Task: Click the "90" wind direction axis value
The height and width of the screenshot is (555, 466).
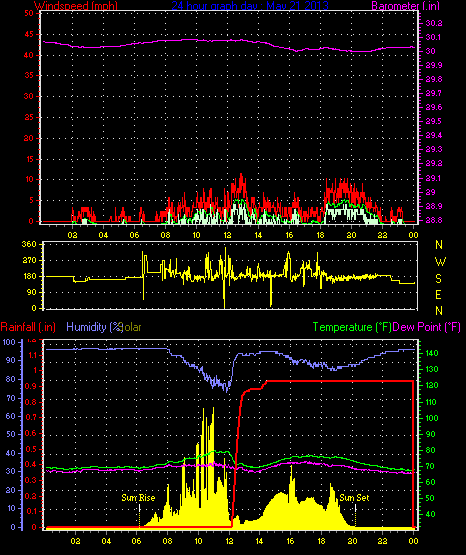Action: point(31,292)
